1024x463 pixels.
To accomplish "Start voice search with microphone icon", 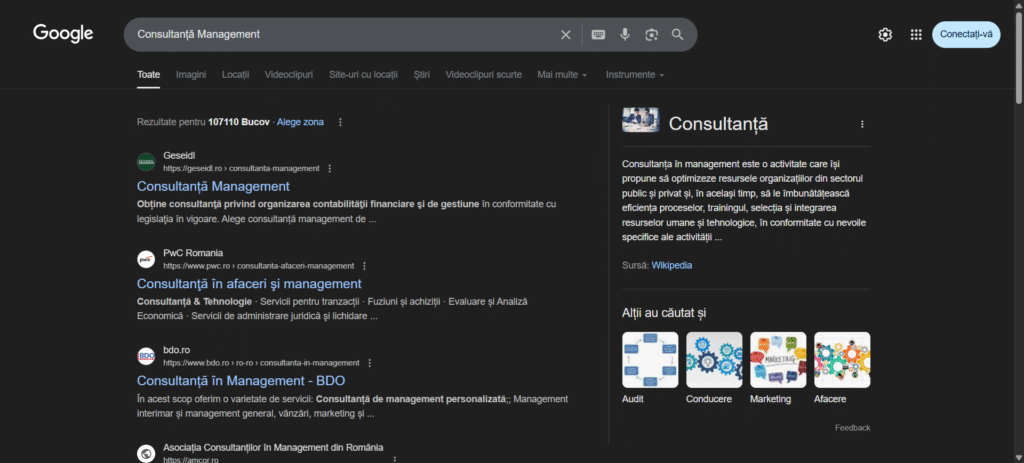I will pyautogui.click(x=625, y=35).
